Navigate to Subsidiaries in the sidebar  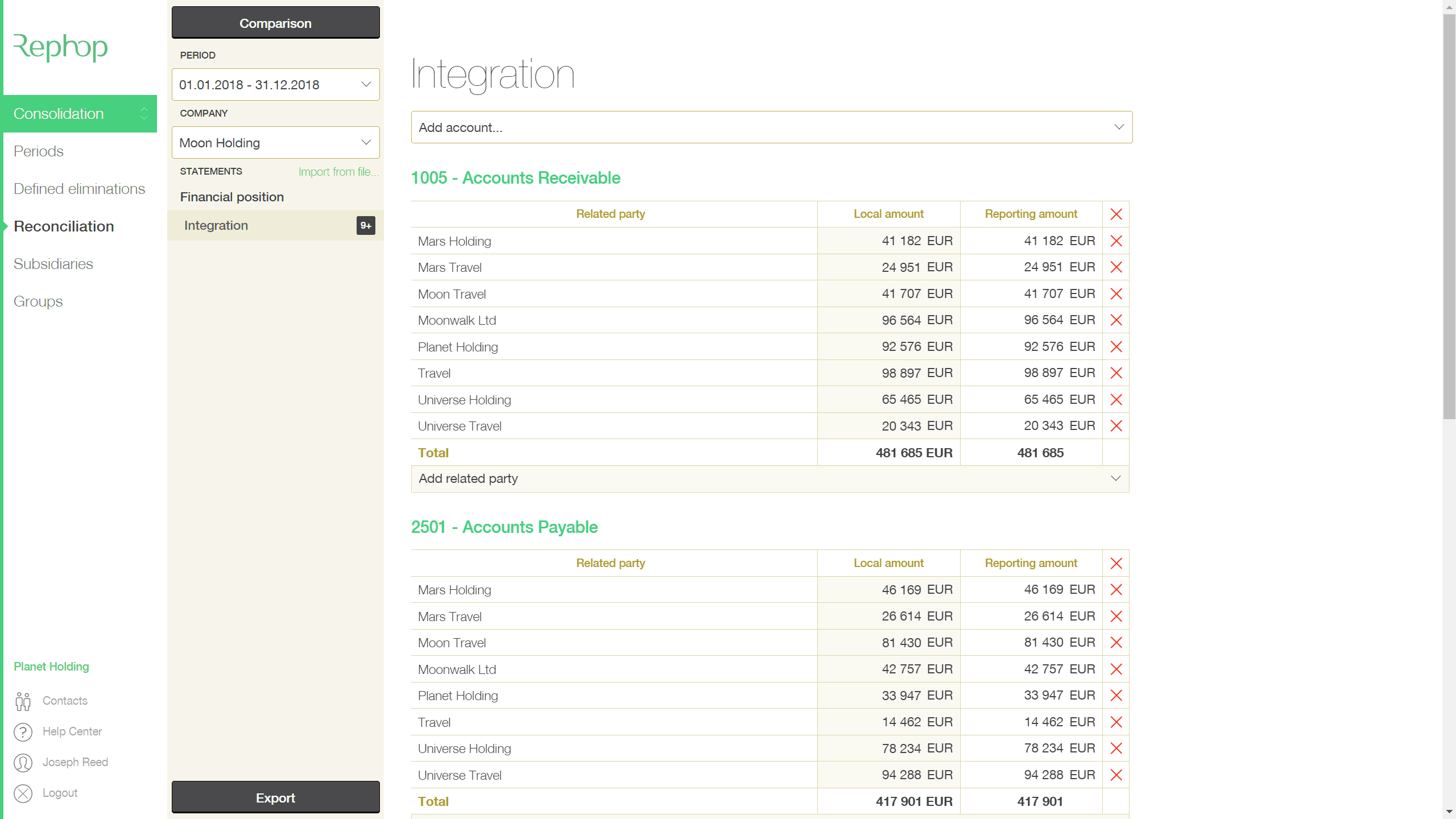[53, 264]
